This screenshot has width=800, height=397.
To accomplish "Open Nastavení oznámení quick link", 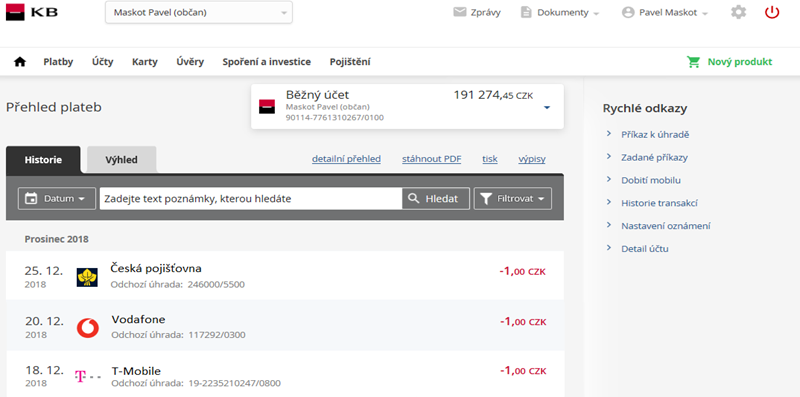I will (x=666, y=226).
